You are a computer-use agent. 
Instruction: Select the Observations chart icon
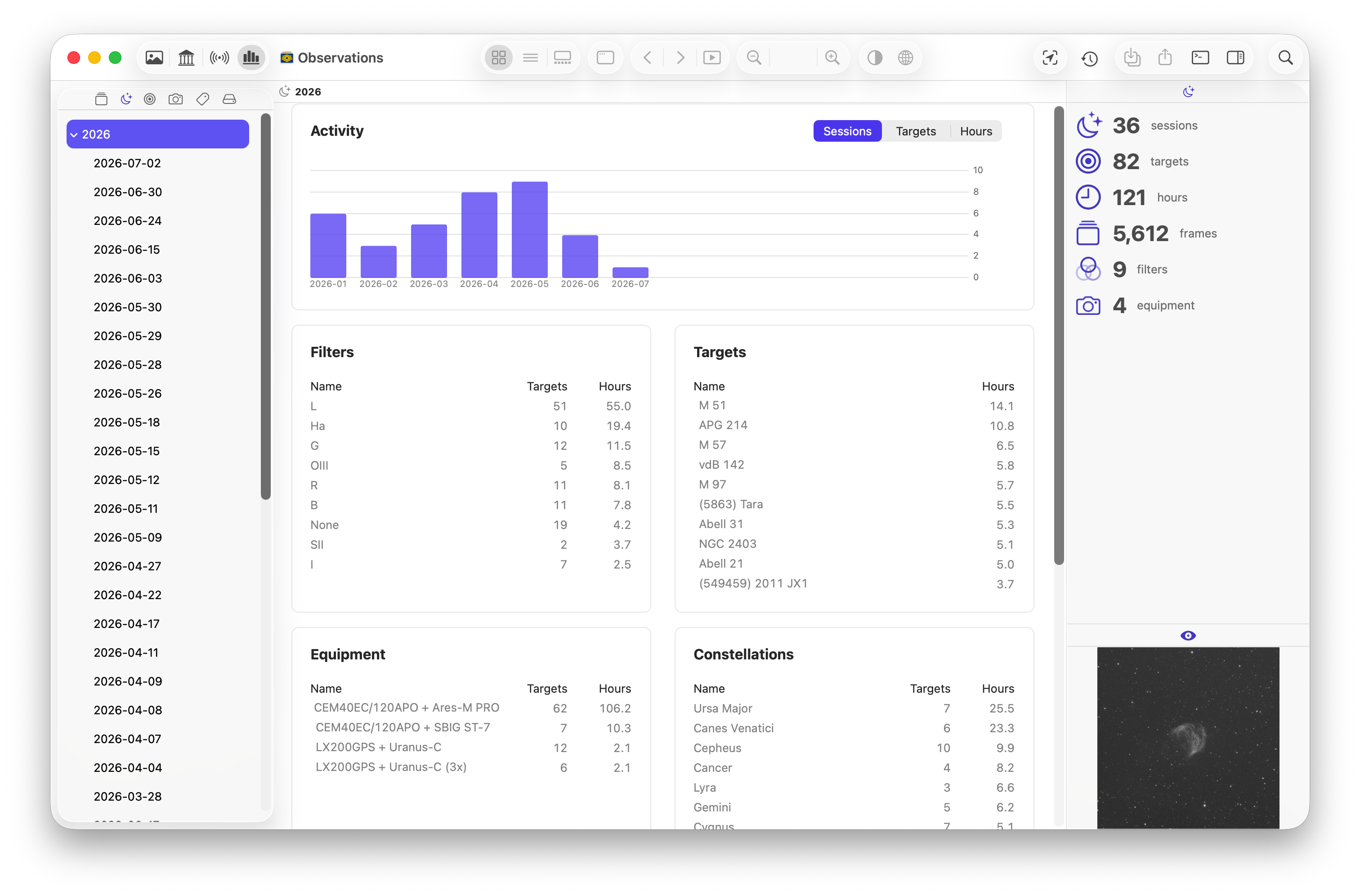[x=251, y=58]
